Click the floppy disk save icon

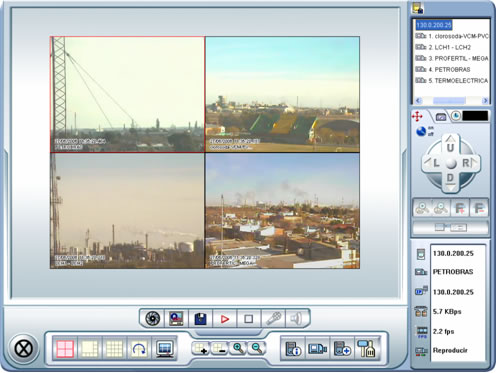(200, 319)
